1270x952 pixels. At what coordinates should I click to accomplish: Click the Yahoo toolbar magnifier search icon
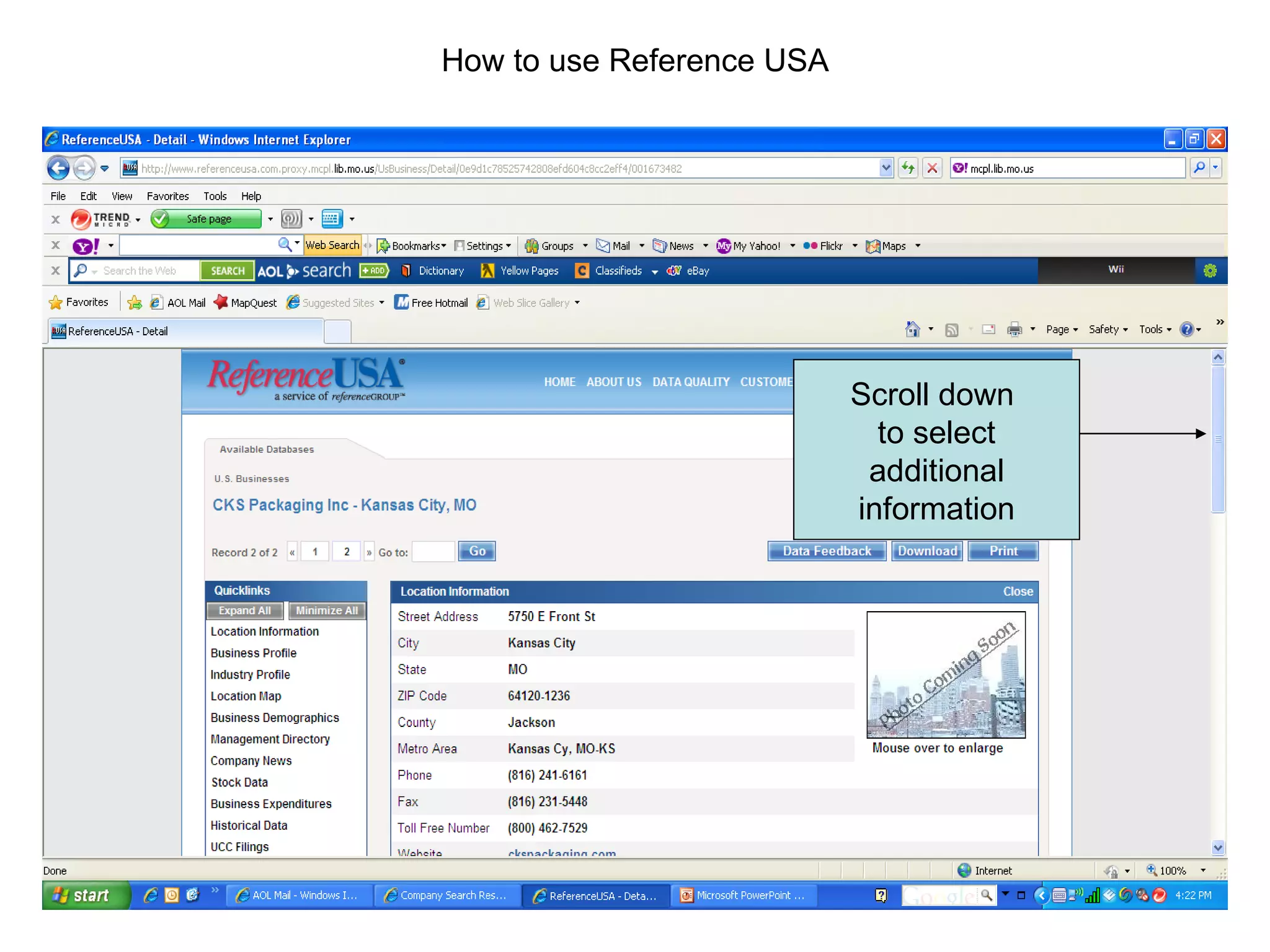click(x=285, y=245)
